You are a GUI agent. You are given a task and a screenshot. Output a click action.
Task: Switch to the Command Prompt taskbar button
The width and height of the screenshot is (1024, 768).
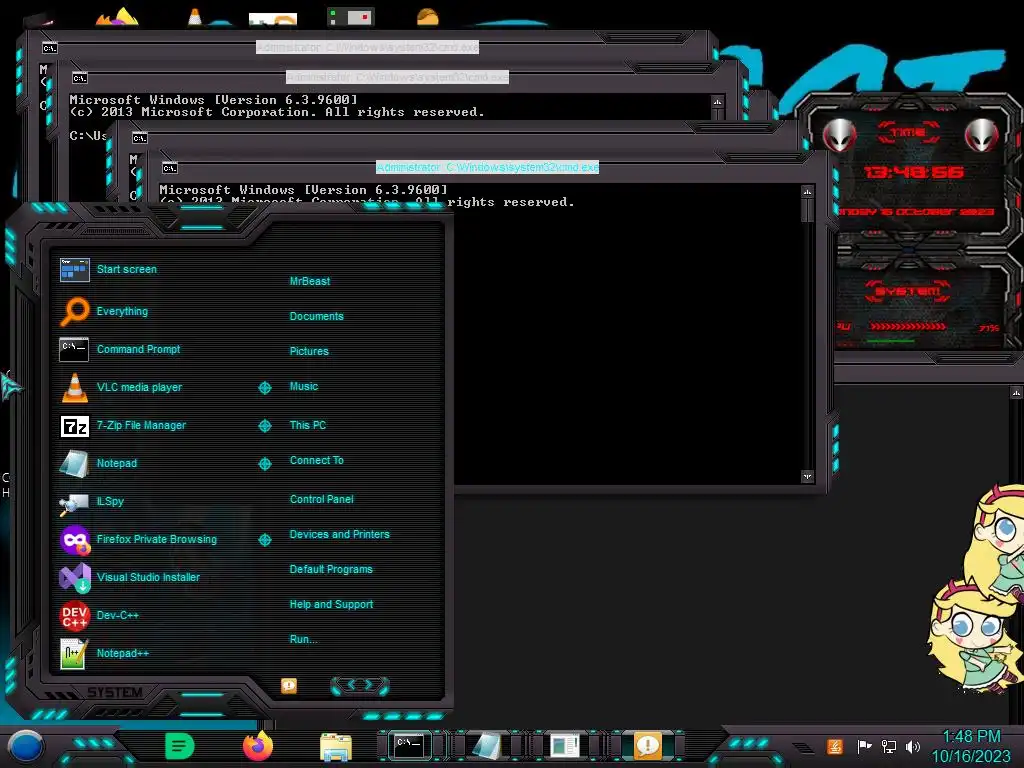(409, 746)
